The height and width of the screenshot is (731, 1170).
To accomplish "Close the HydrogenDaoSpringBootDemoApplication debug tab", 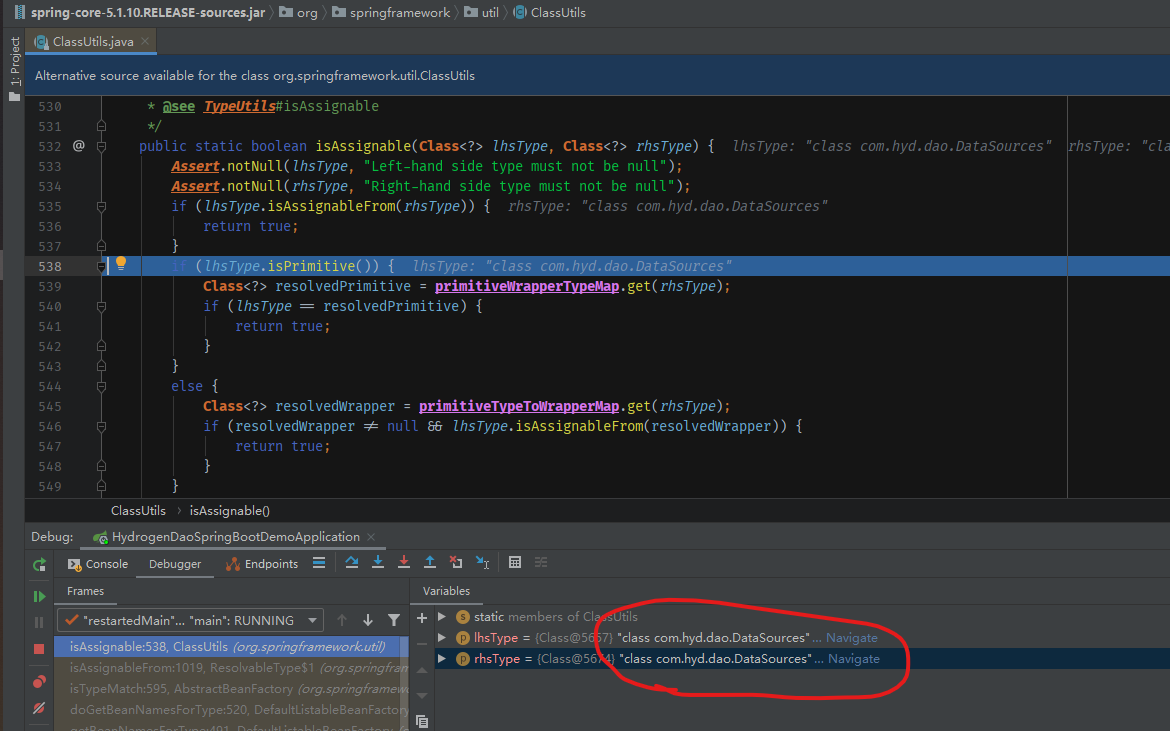I will (371, 537).
